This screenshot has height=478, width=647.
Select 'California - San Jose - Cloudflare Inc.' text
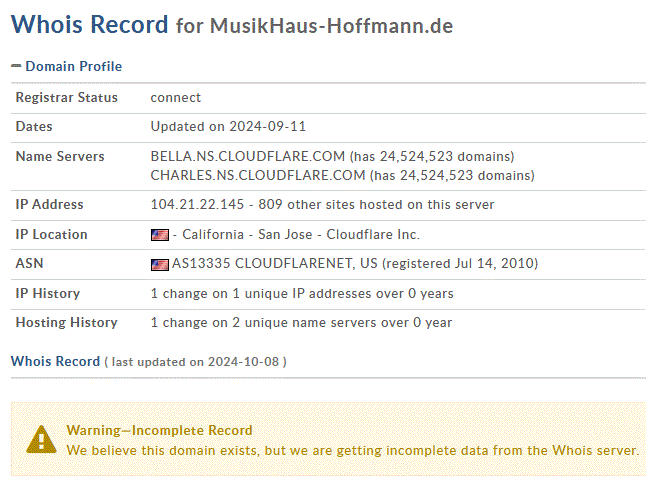(x=301, y=234)
